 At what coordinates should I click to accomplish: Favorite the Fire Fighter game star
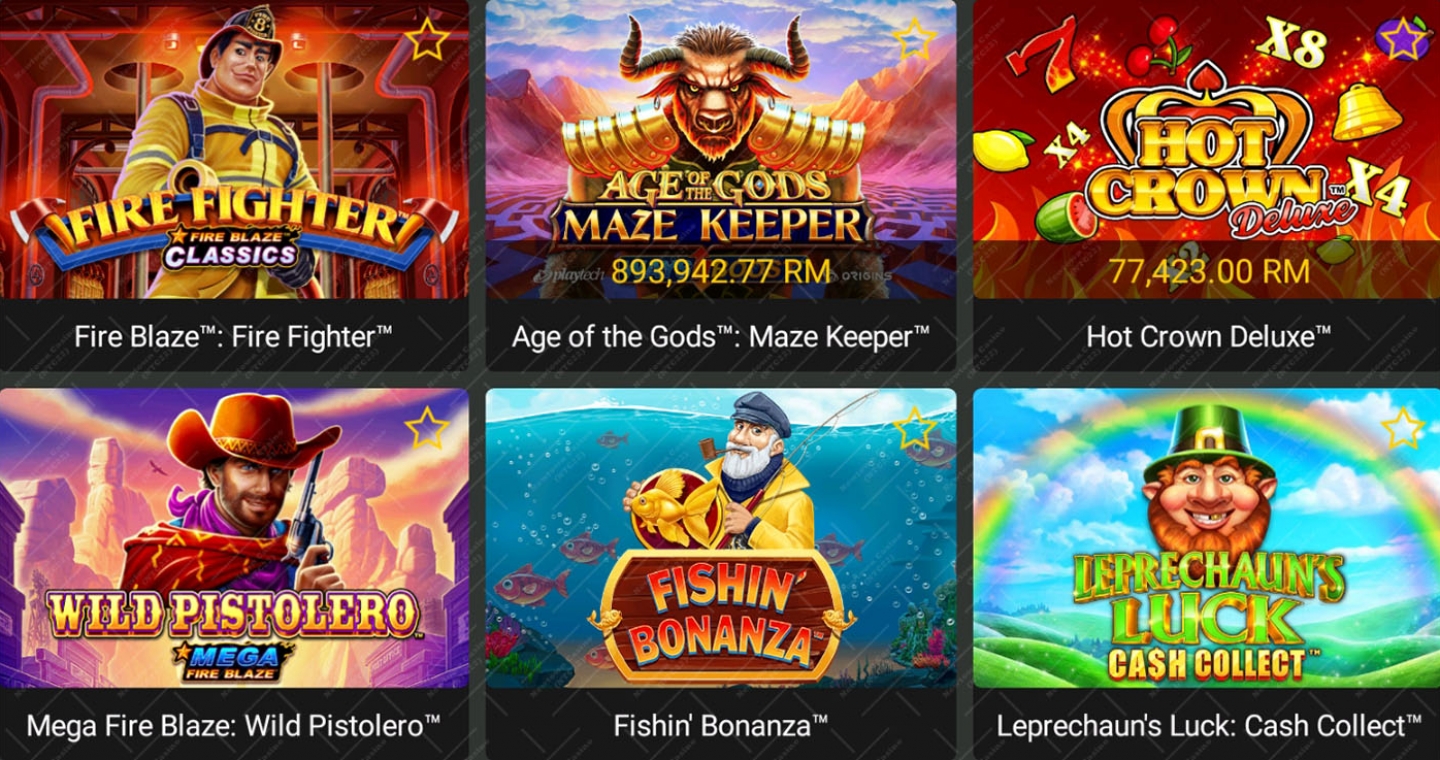click(427, 39)
